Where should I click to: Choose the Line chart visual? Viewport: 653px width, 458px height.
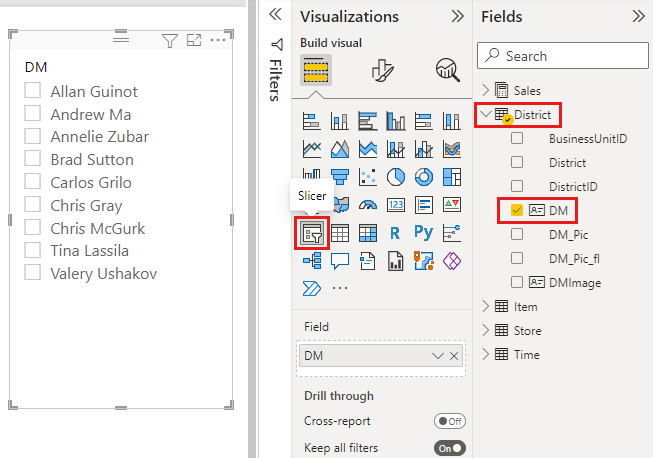tap(312, 149)
